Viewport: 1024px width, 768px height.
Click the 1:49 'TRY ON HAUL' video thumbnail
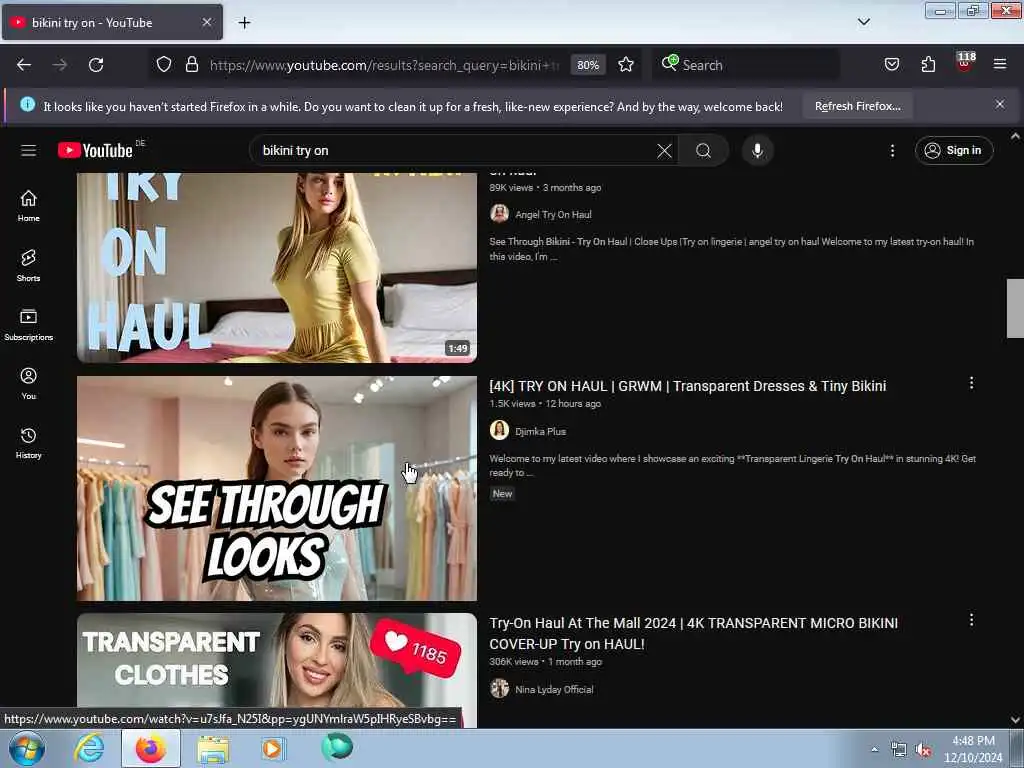point(277,267)
